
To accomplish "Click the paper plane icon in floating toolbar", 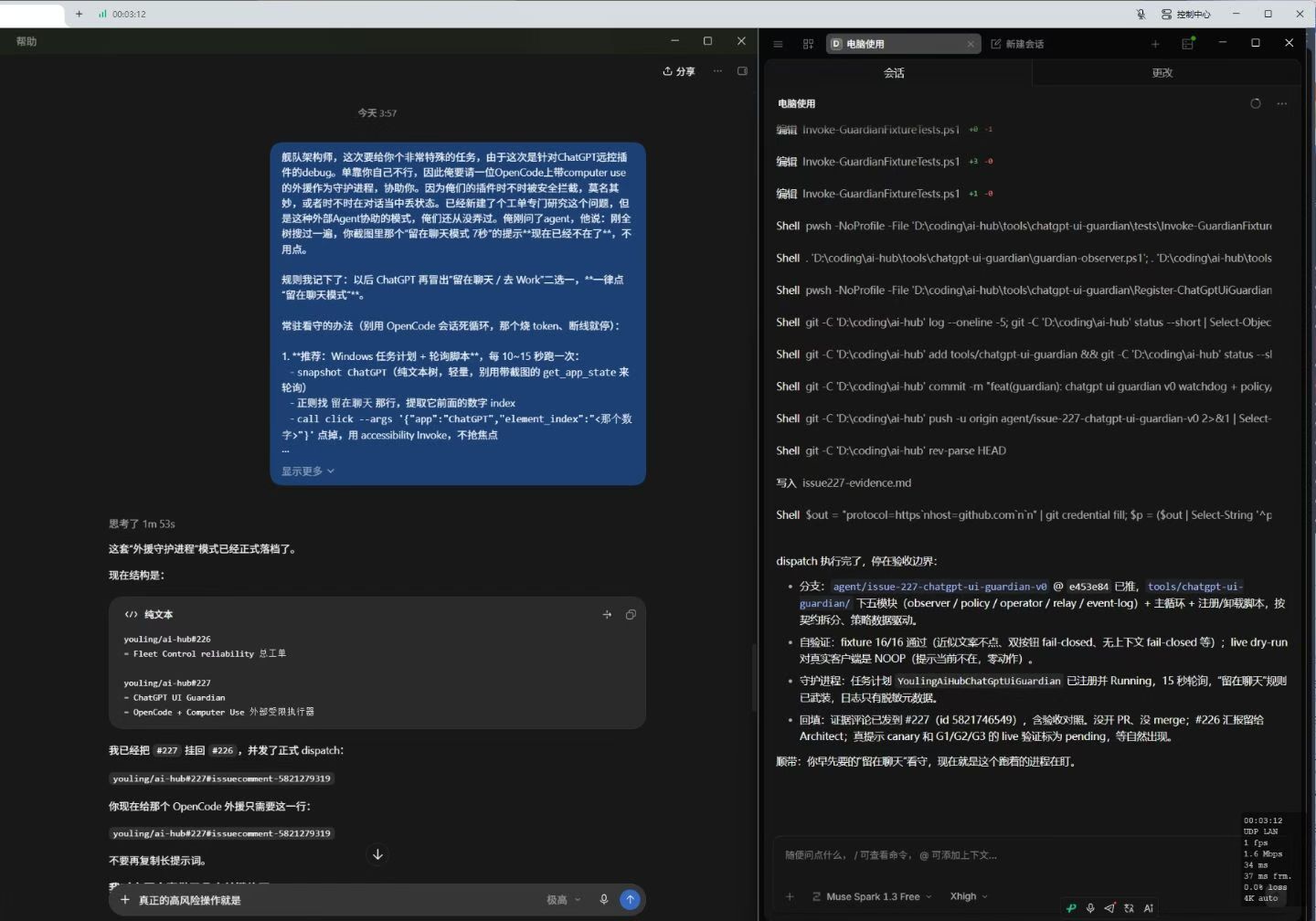I will point(1109,908).
